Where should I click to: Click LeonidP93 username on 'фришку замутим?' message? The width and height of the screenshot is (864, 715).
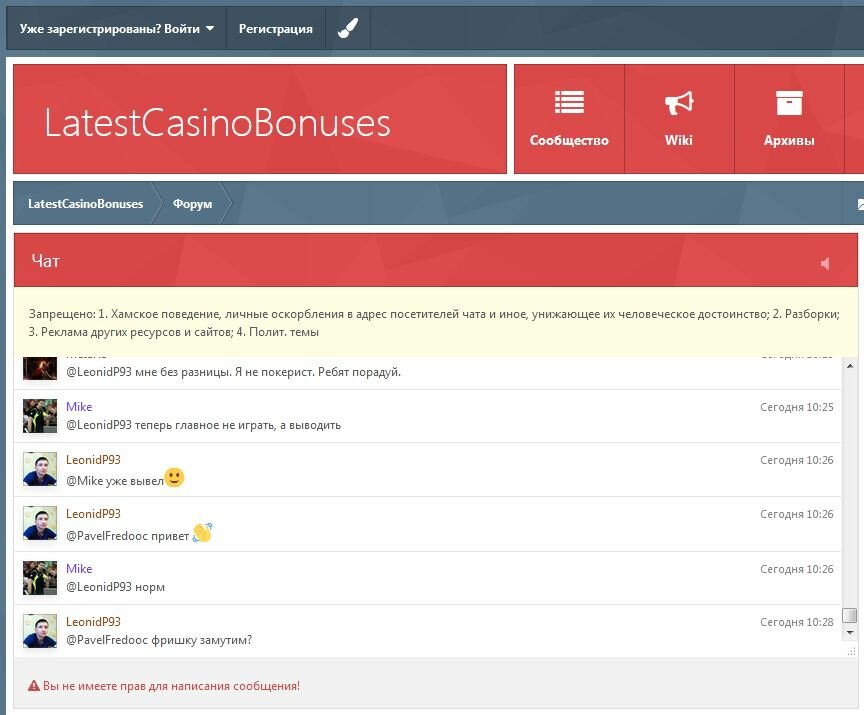[x=93, y=621]
